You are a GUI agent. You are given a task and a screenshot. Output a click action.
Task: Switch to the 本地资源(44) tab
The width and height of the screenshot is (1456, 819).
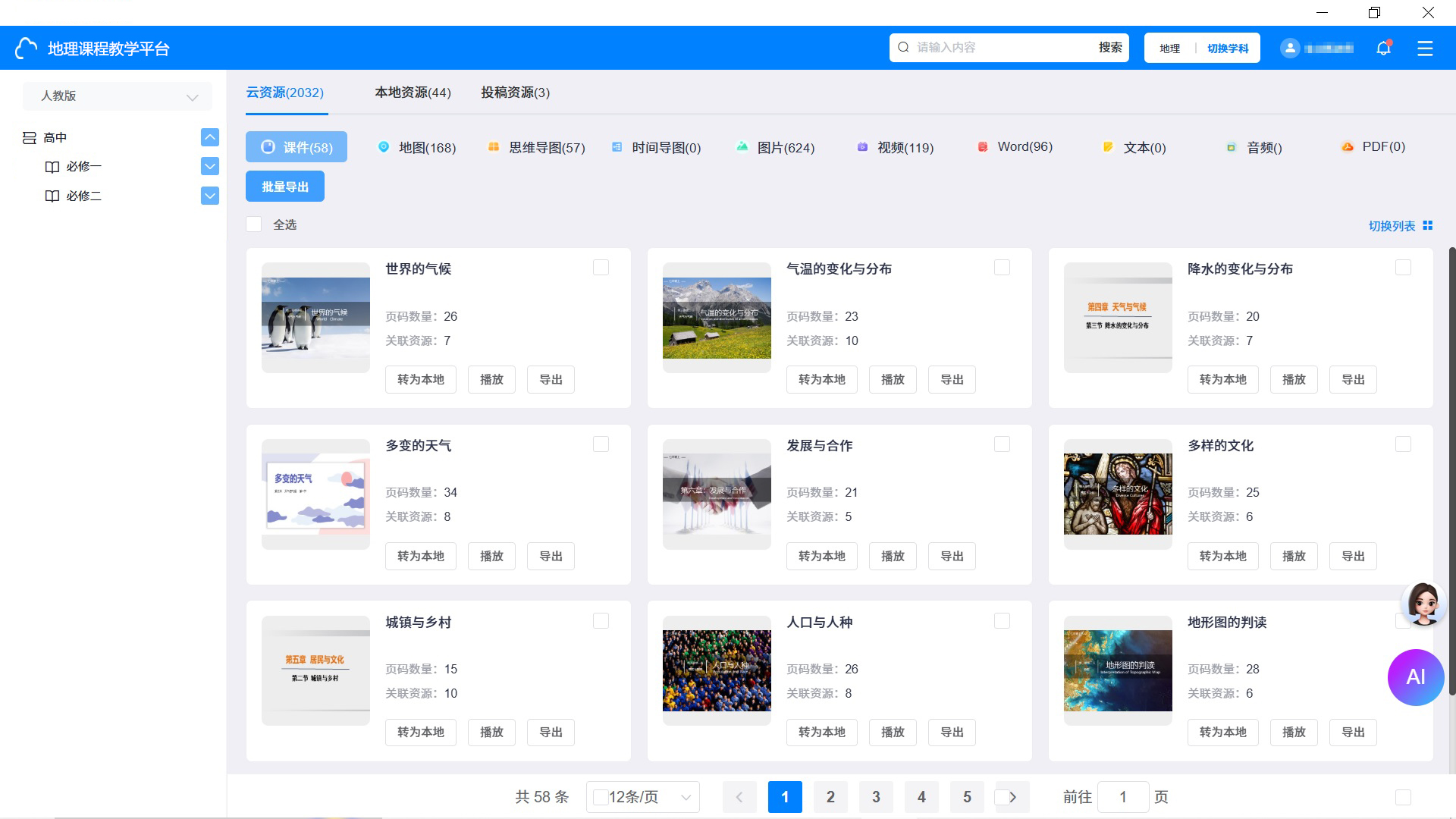coord(413,93)
